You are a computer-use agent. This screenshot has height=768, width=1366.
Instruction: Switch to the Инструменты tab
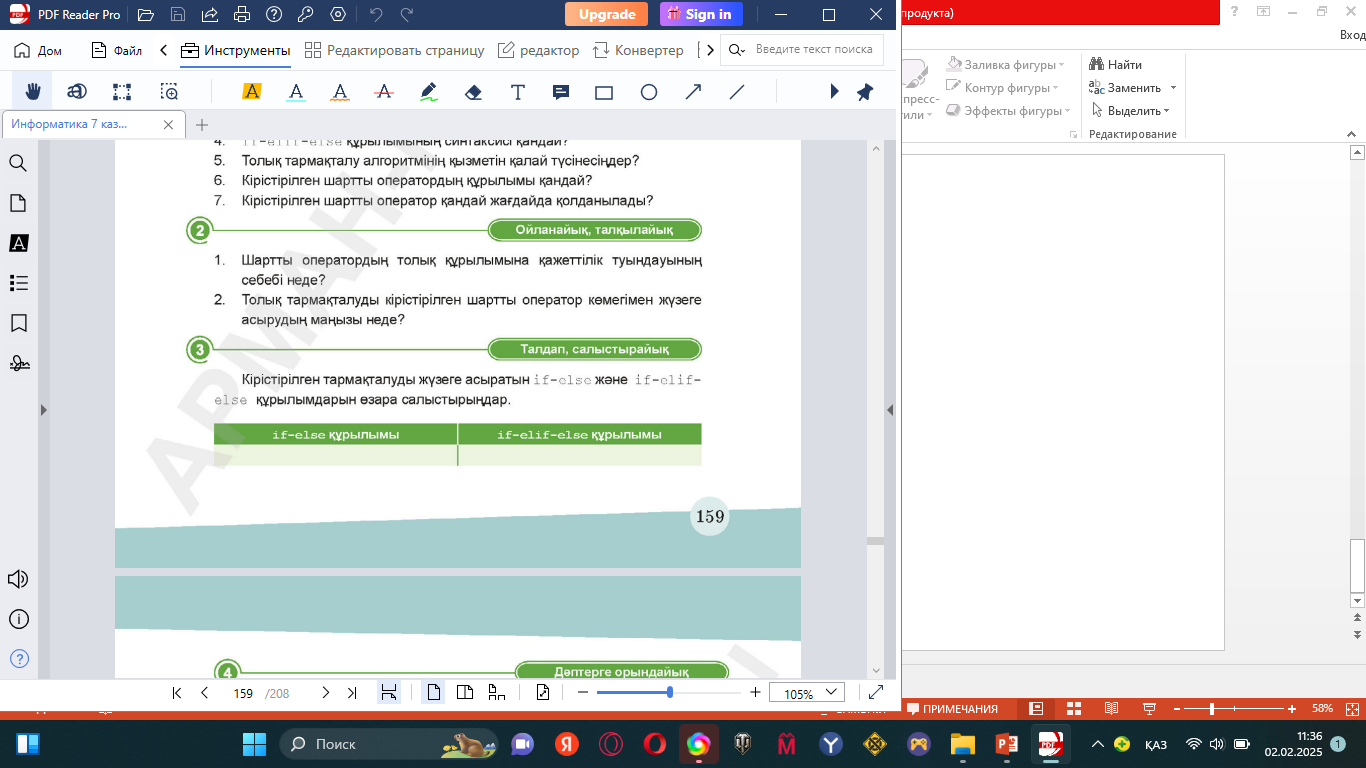(x=236, y=50)
